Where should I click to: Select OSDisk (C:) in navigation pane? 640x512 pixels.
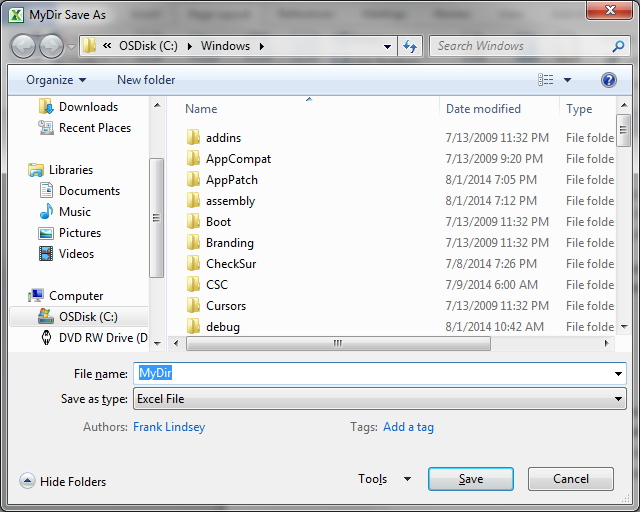pyautogui.click(x=79, y=317)
